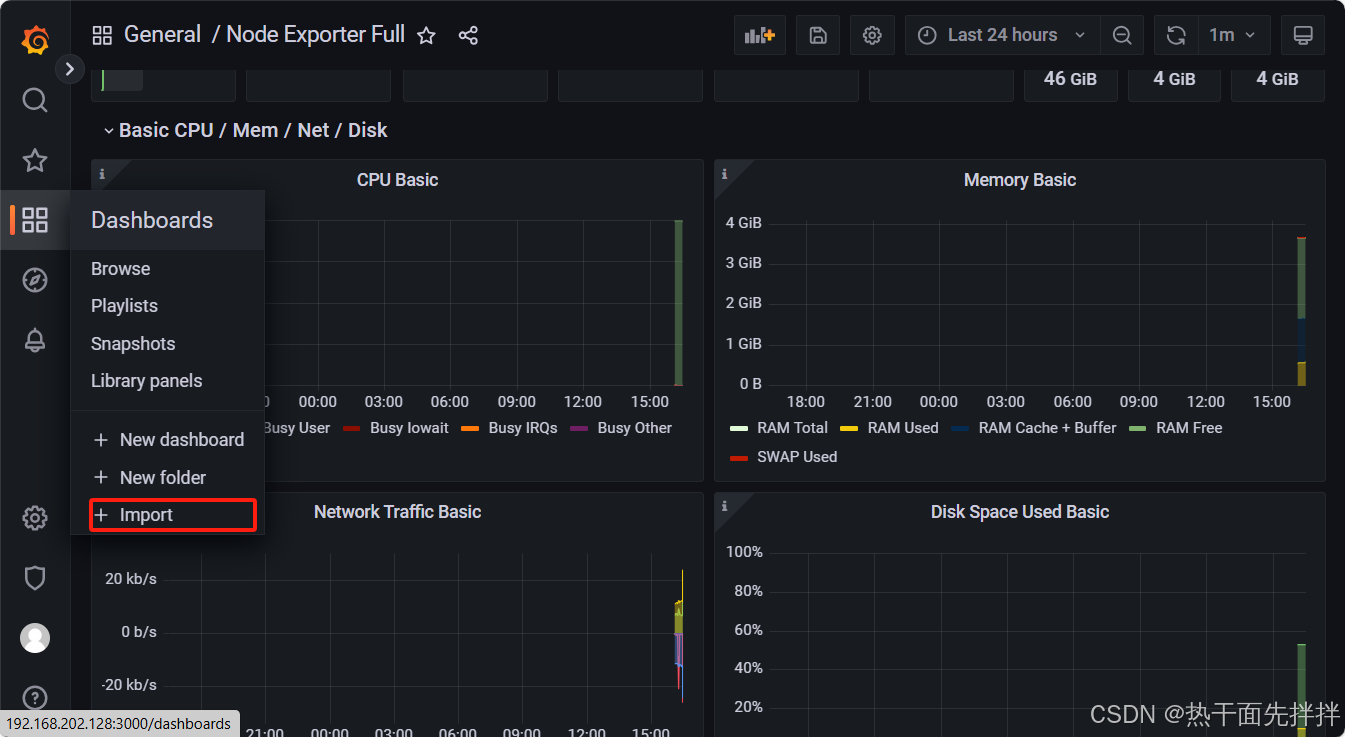The image size is (1345, 737).
Task: Click the user profile avatar icon
Action: tap(35, 638)
